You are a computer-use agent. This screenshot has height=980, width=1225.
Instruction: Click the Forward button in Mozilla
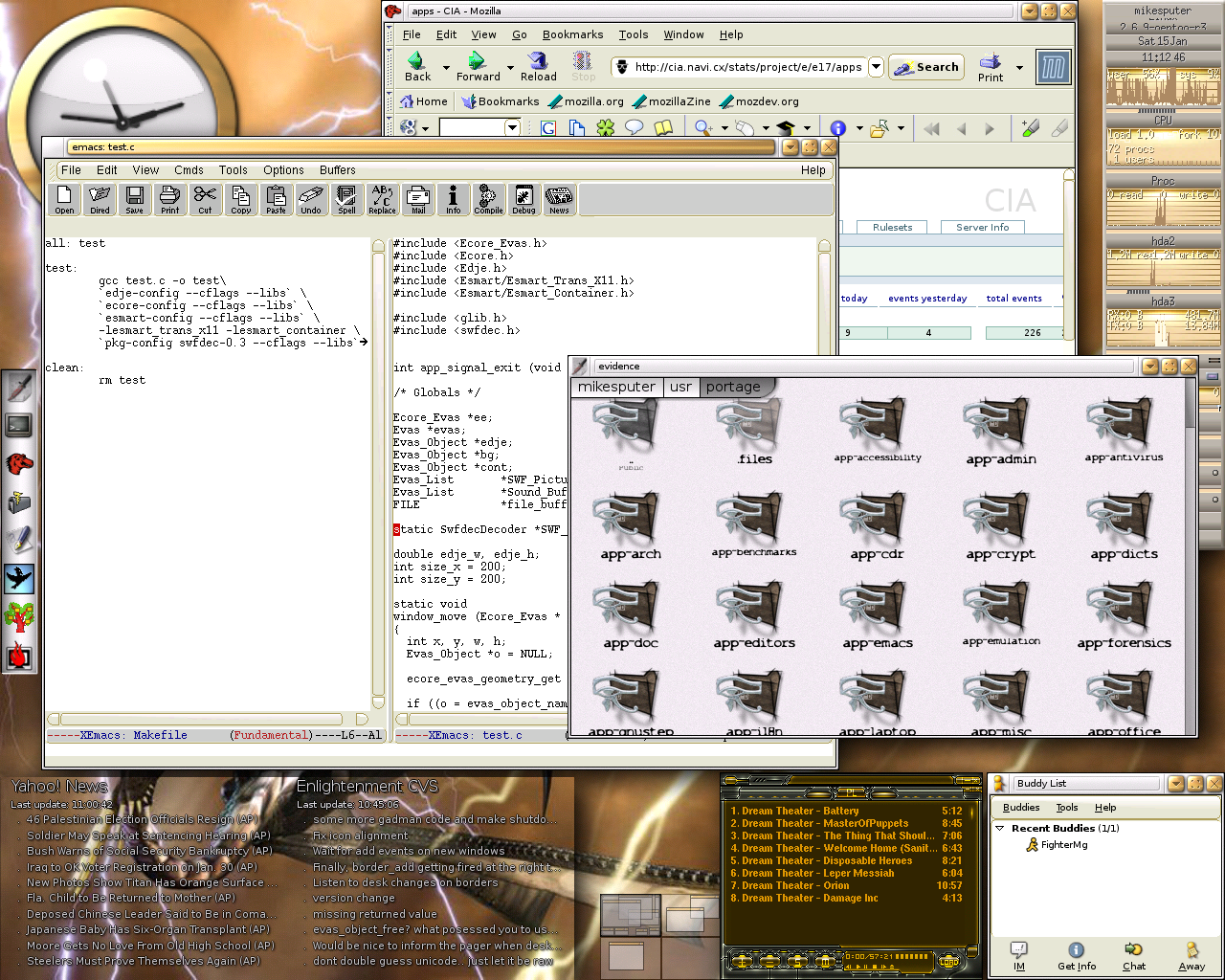click(x=478, y=66)
